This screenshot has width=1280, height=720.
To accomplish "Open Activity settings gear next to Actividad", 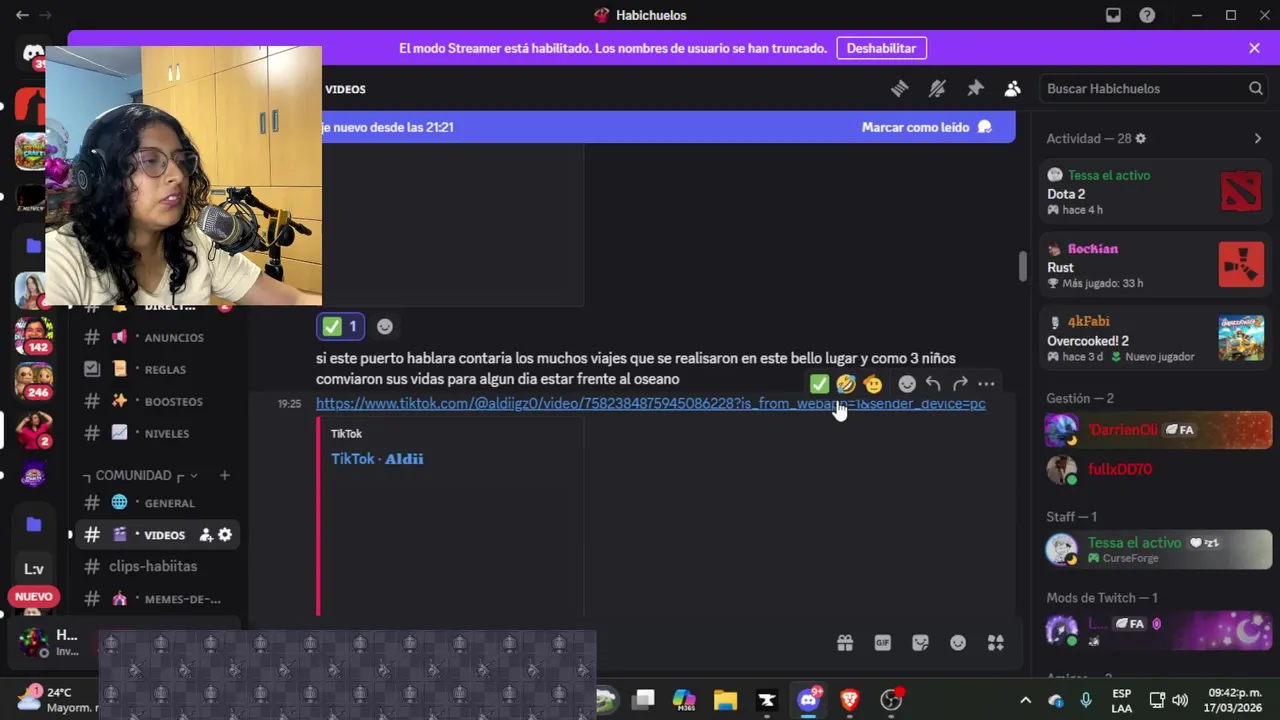I will click(x=1141, y=139).
